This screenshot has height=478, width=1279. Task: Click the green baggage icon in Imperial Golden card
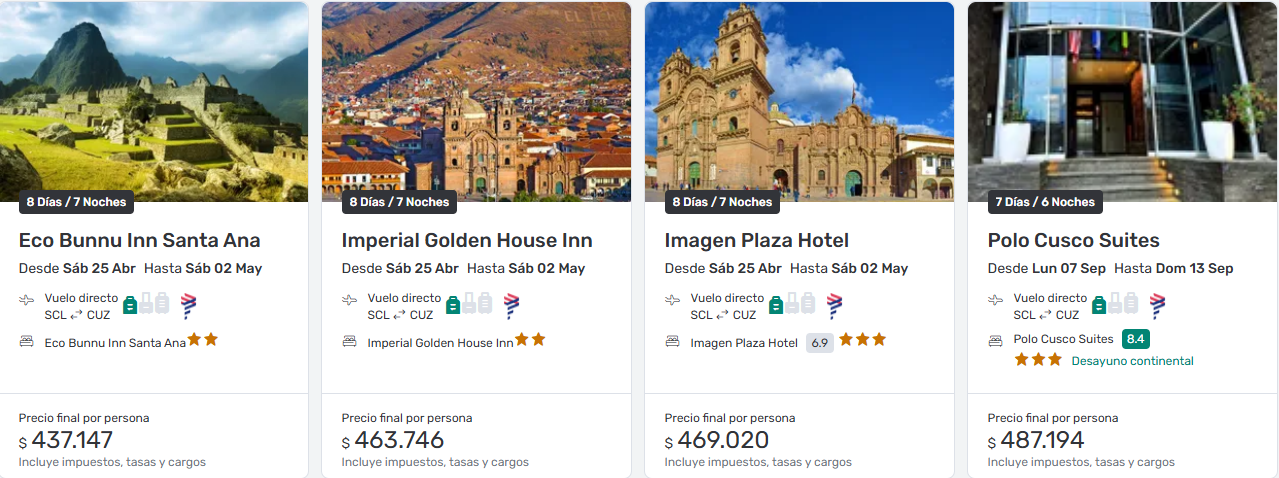click(x=453, y=304)
